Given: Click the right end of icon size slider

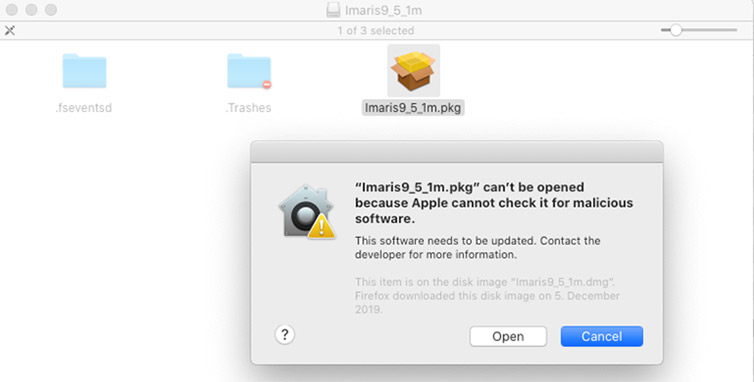Looking at the screenshot, I should (x=735, y=30).
